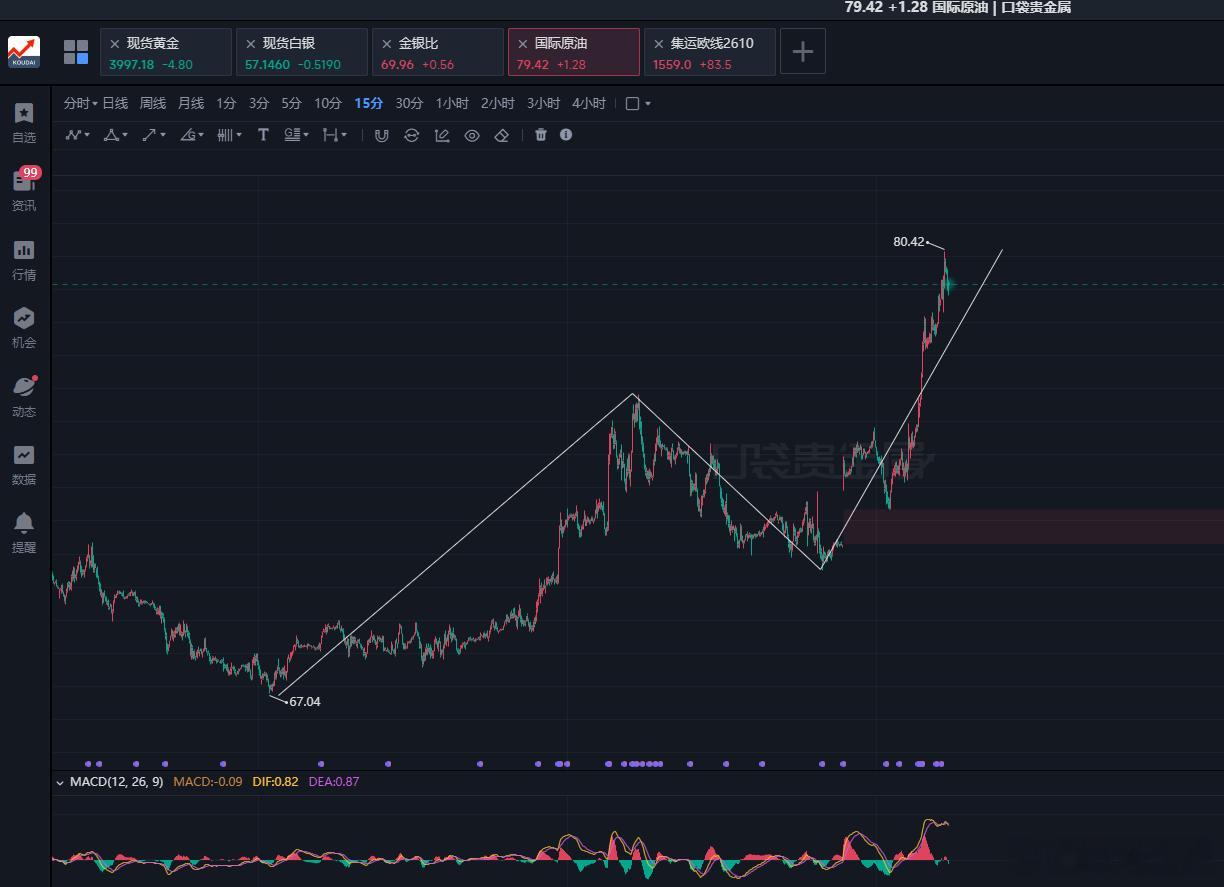The width and height of the screenshot is (1224, 887).
Task: Open 资讯 news with 99 badge
Action: tap(24, 190)
